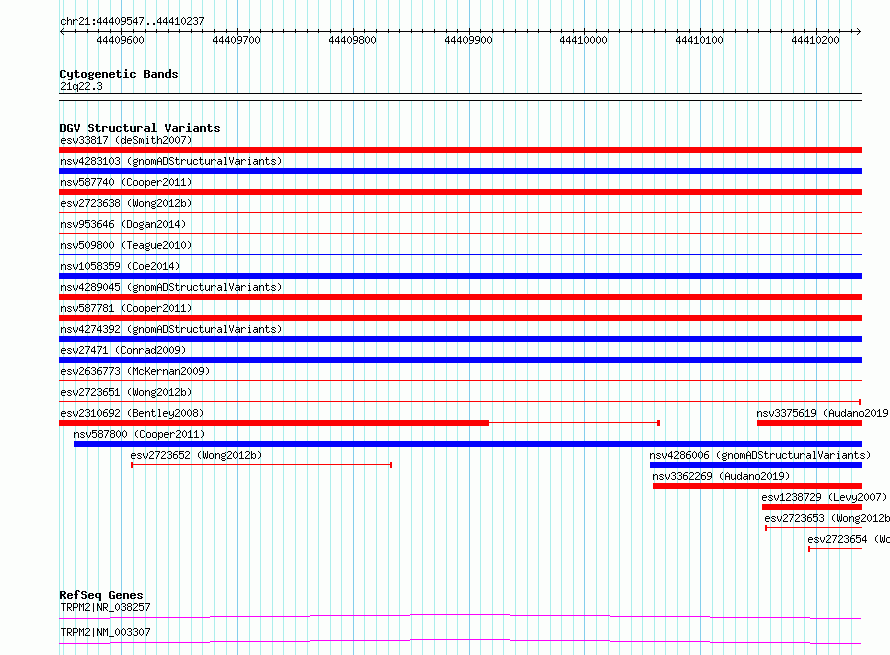
Task: Click the Cytogenetic Bands heading
Action: [119, 74]
